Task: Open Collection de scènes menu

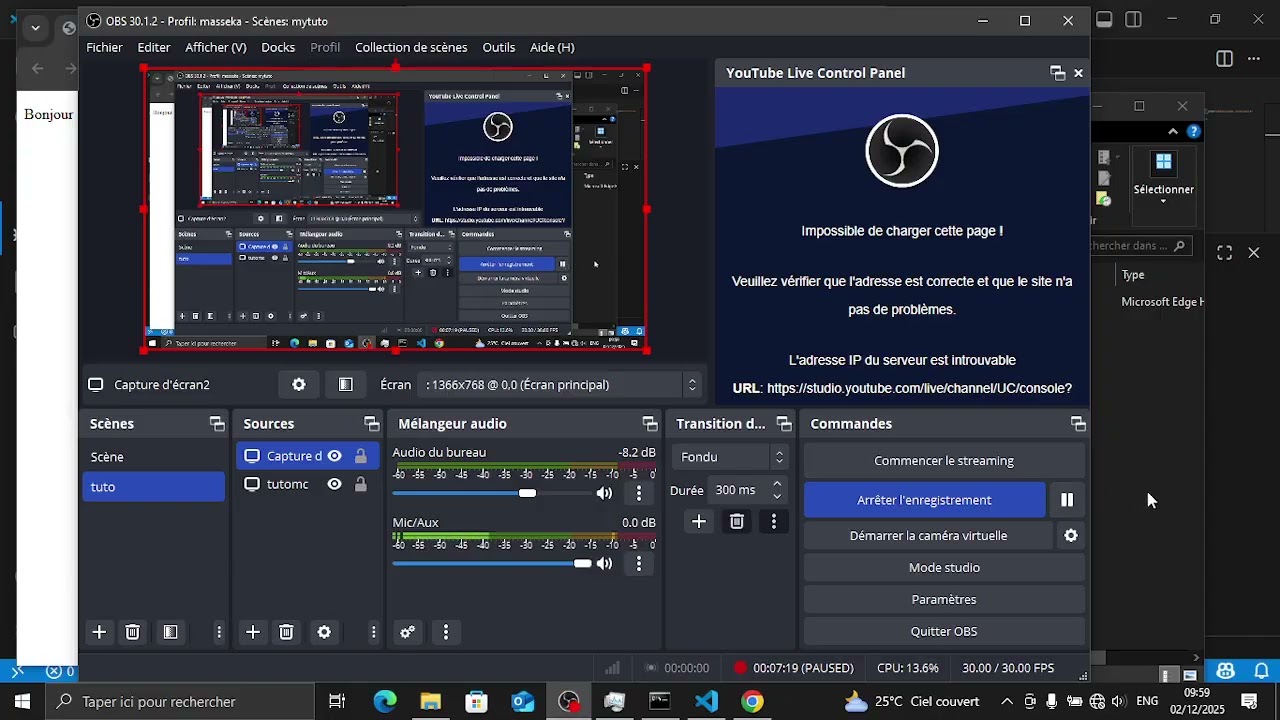Action: tap(411, 47)
